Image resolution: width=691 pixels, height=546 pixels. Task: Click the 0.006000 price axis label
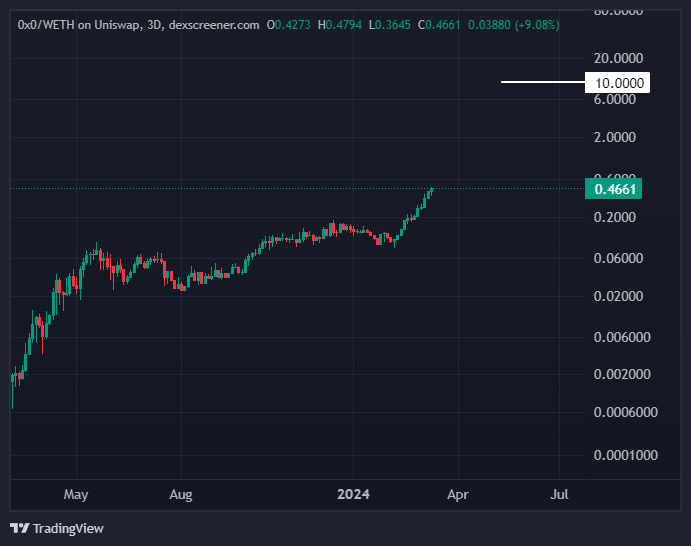[622, 337]
